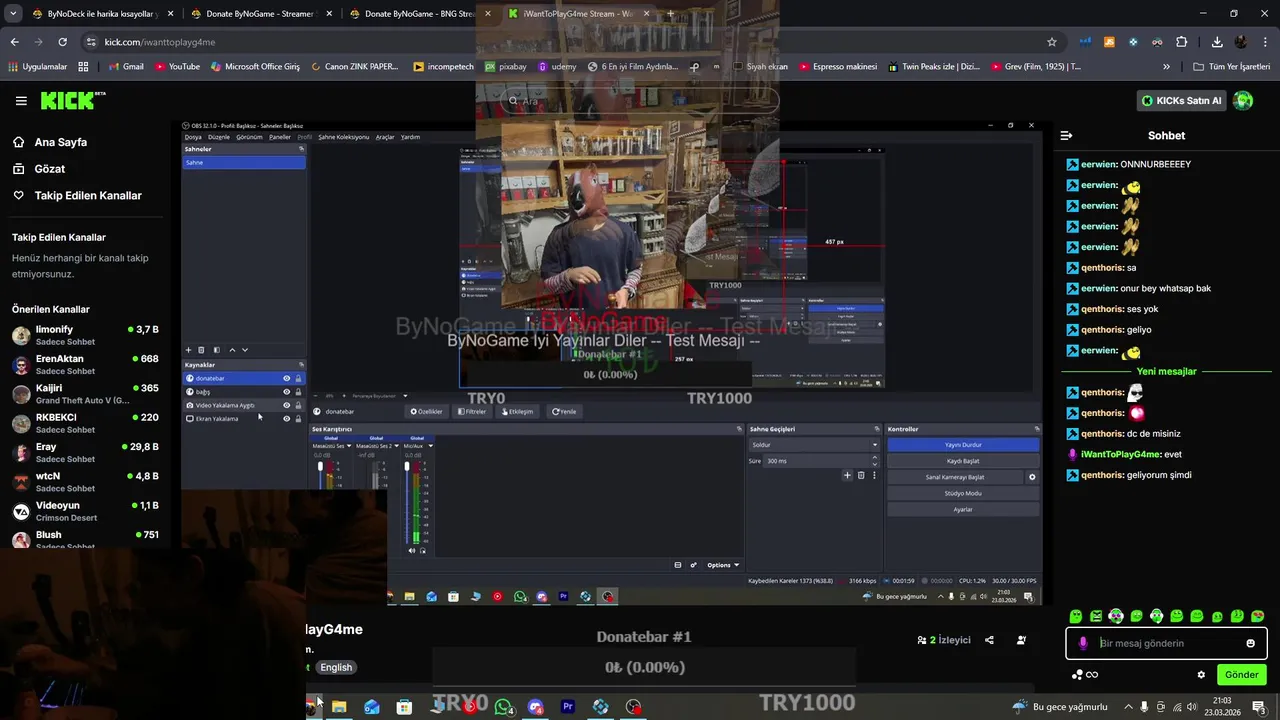Collapse the Sohbet chat panel
Viewport: 1280px width, 720px height.
pyautogui.click(x=1066, y=135)
